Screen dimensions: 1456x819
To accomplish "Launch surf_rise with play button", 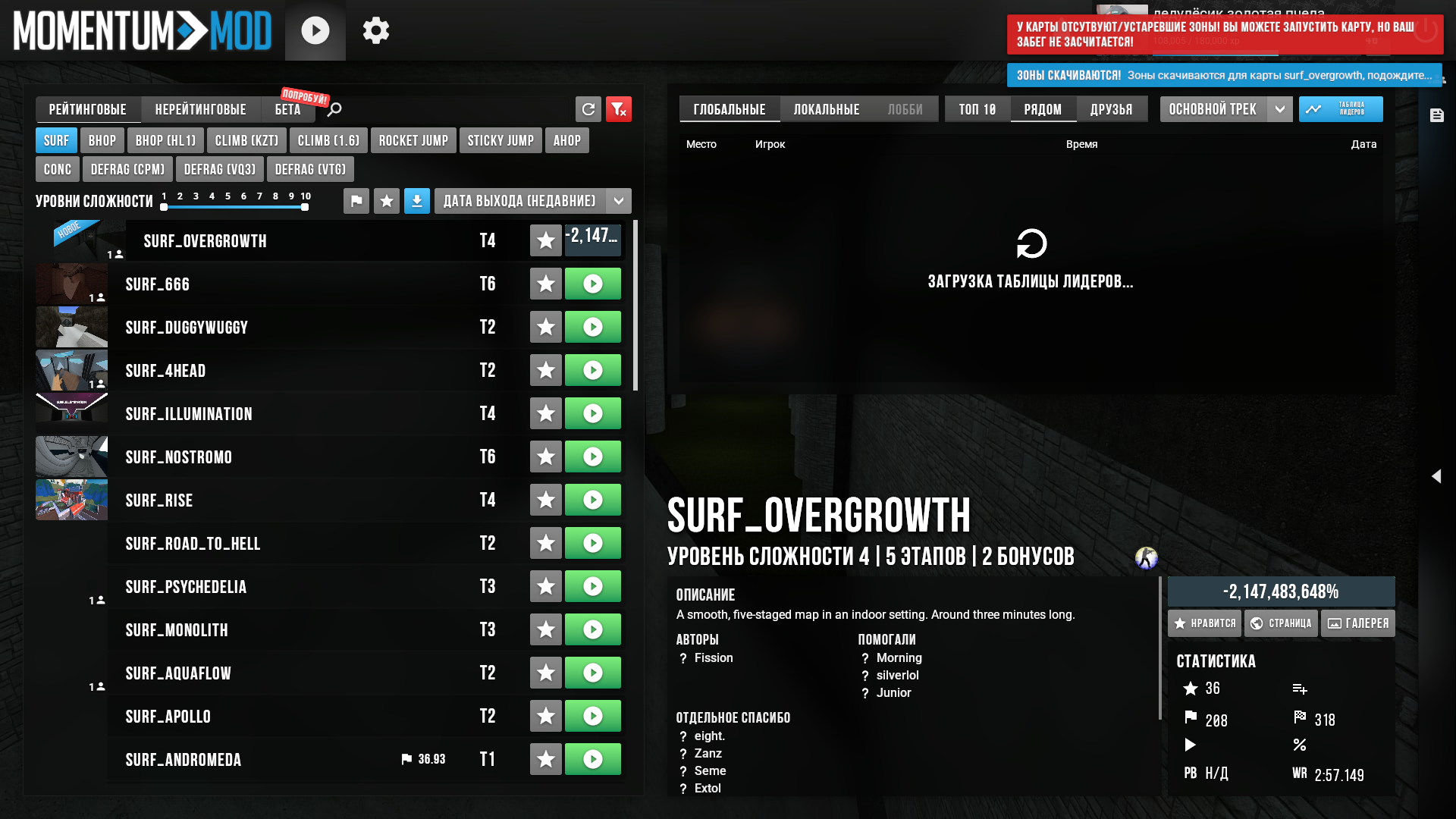I will pos(593,500).
